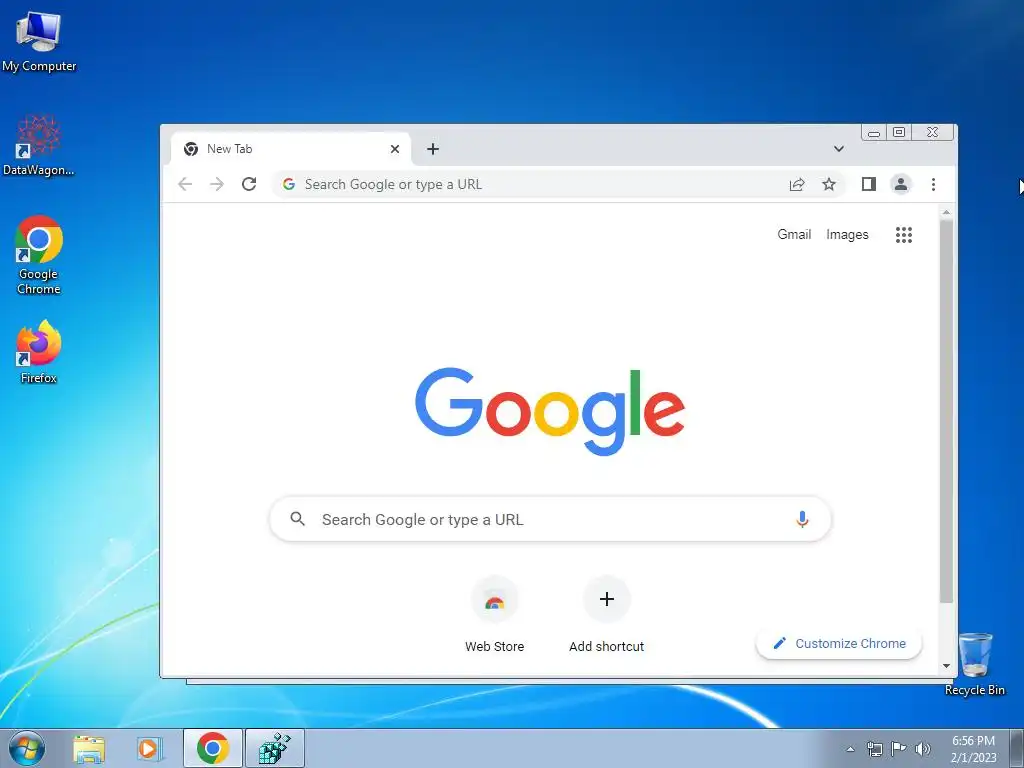
Task: Select the Firefox desktop shortcut
Action: (x=39, y=352)
